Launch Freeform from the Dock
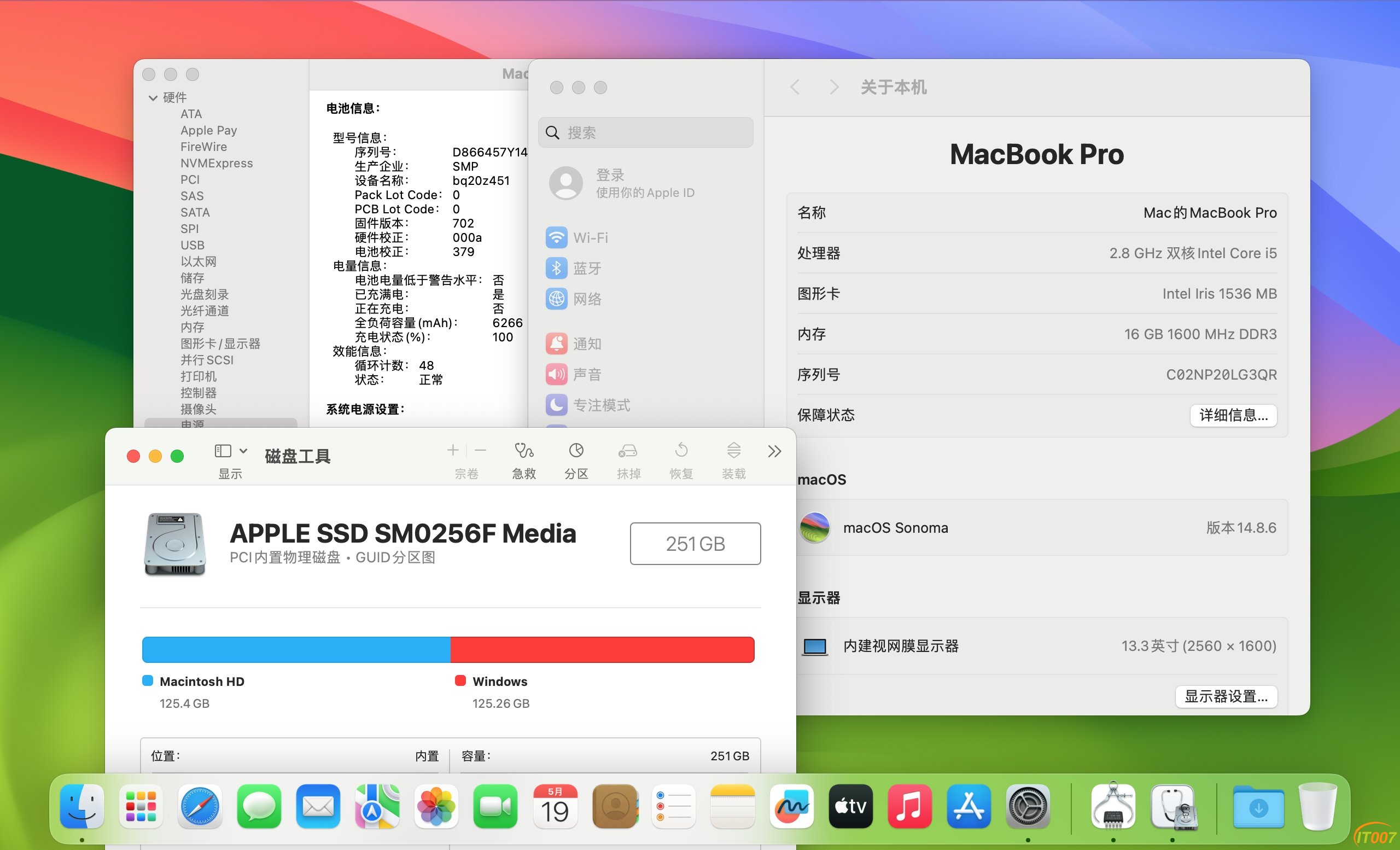1400x850 pixels. click(792, 806)
